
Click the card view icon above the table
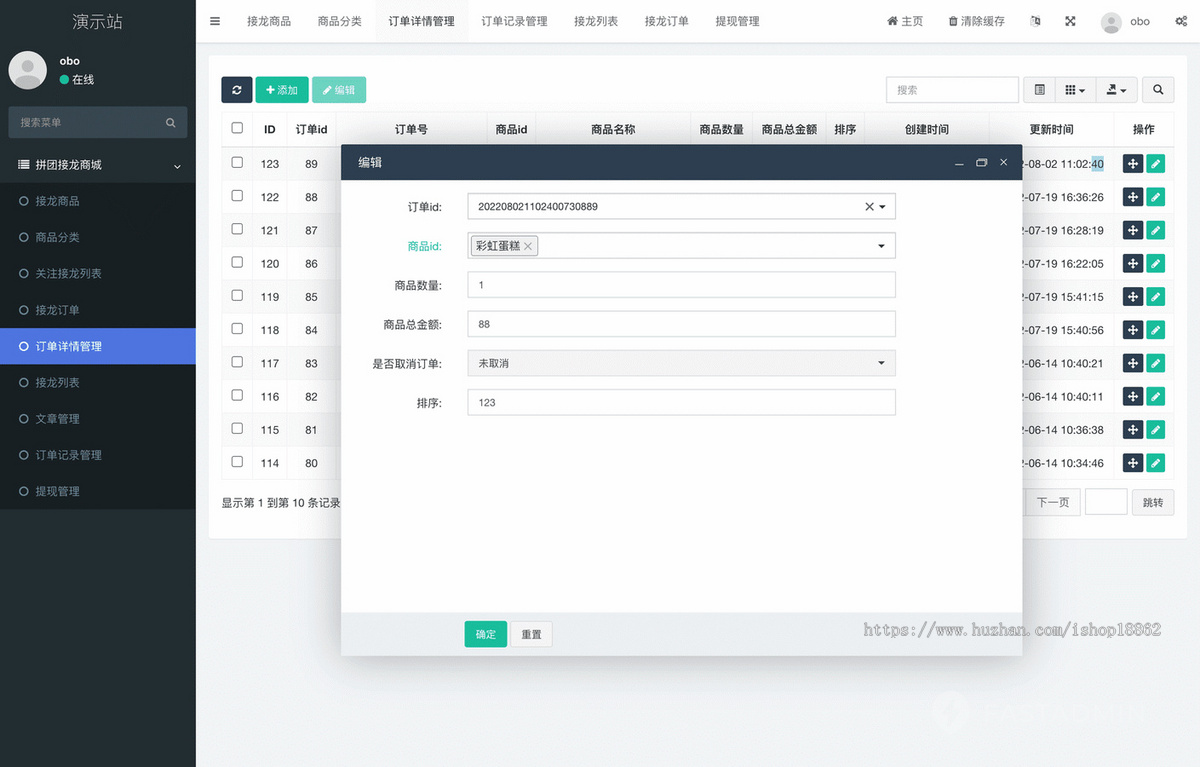point(1038,89)
